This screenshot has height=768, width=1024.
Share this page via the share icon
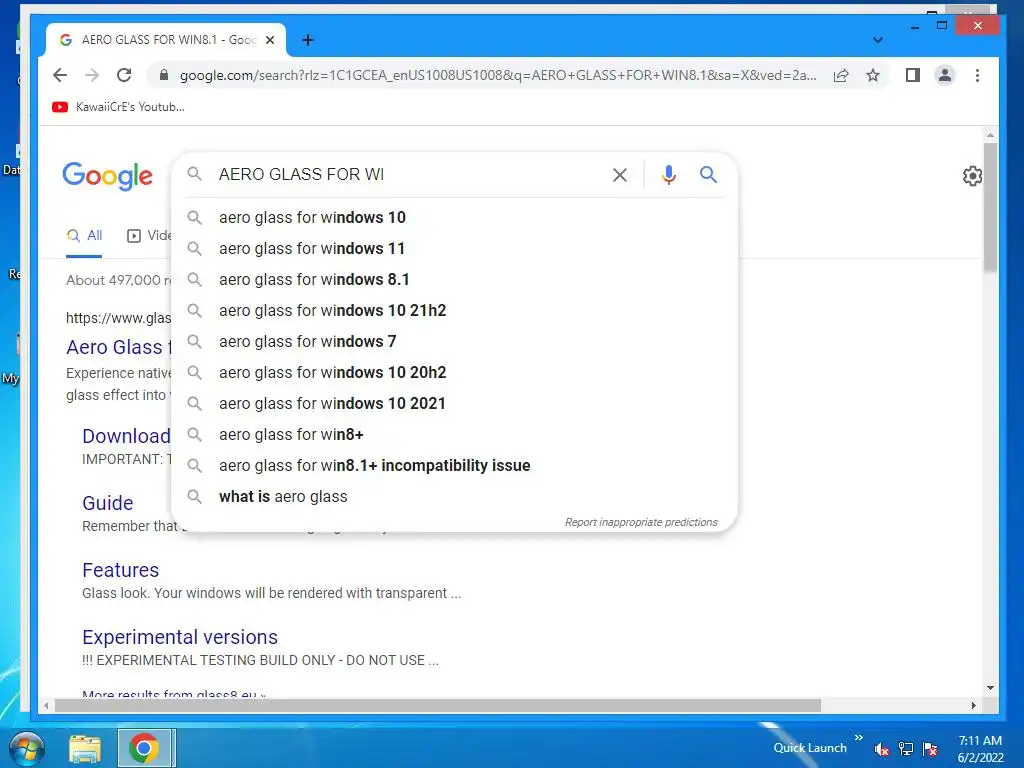[x=841, y=75]
